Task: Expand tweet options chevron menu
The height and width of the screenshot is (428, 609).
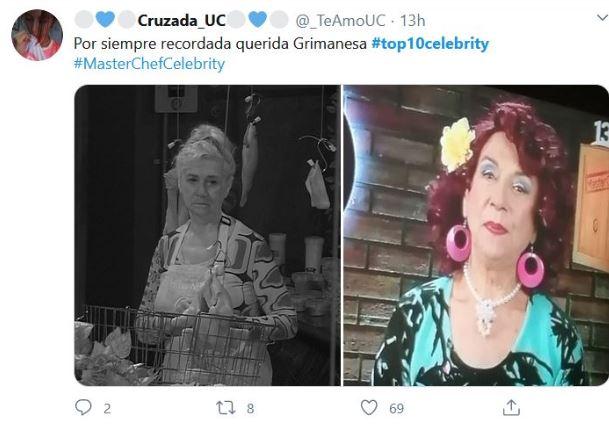Action: point(602,17)
